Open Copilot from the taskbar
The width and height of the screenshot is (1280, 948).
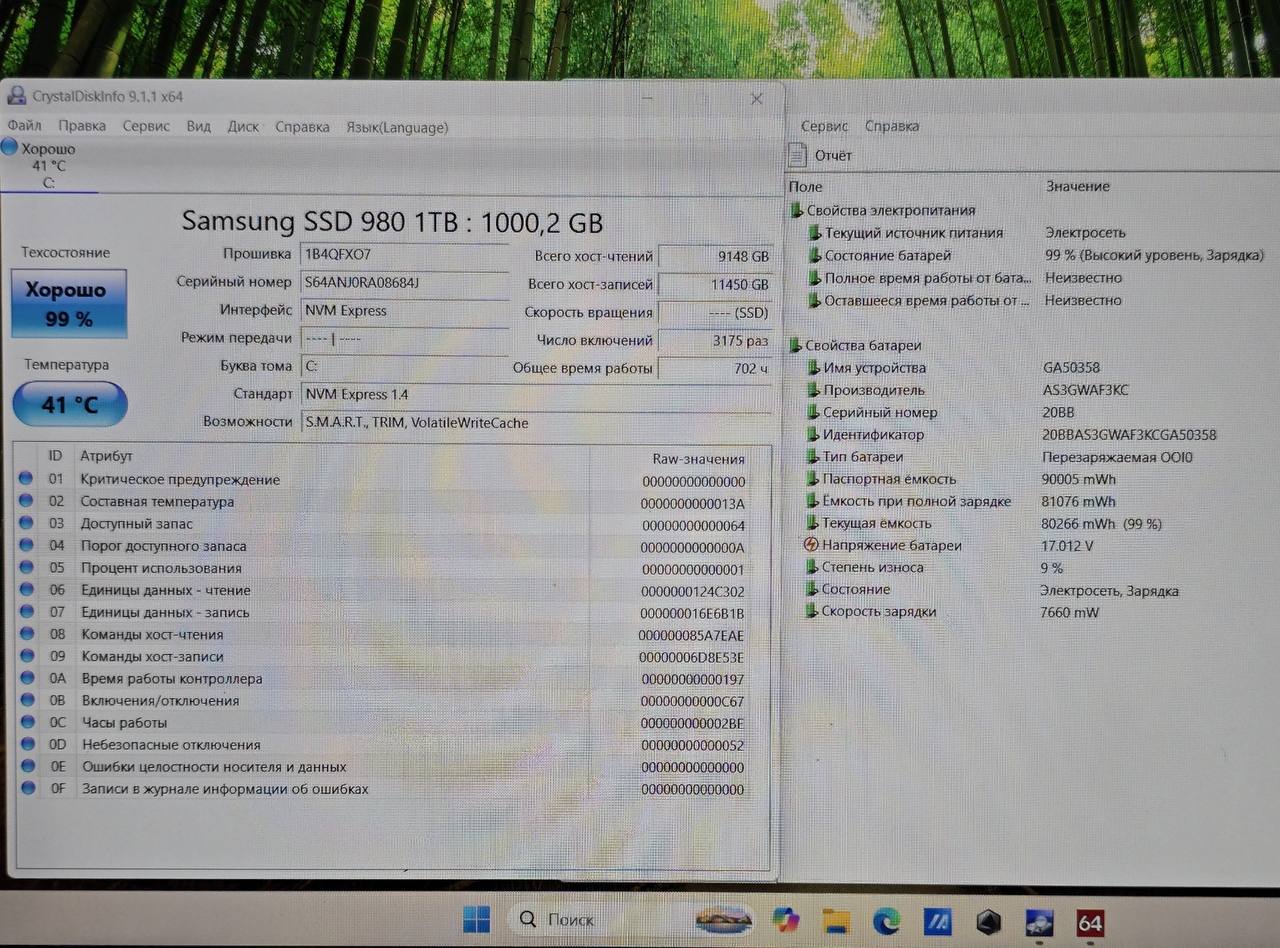pos(785,919)
